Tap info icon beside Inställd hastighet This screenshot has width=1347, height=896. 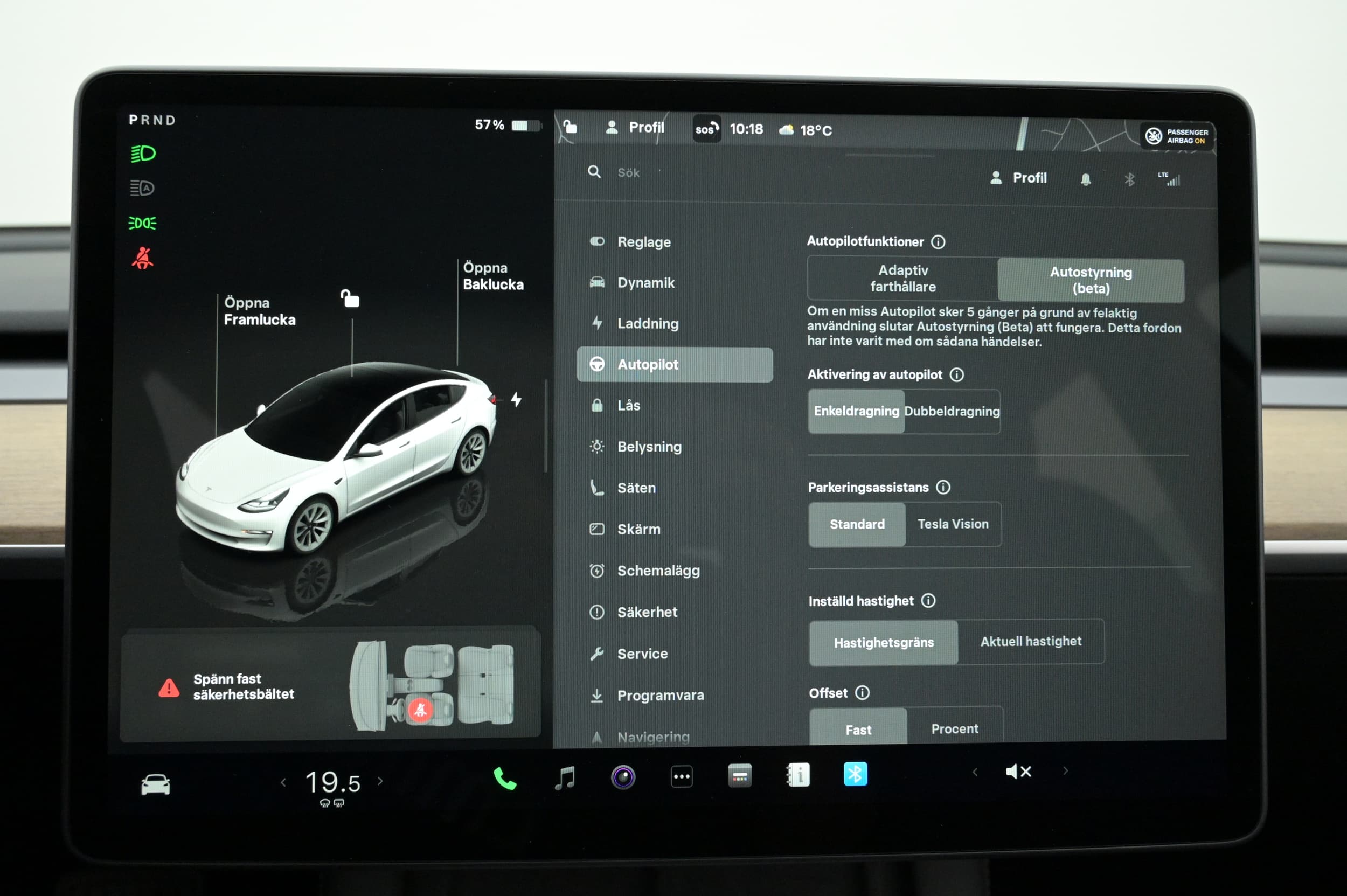[x=928, y=601]
